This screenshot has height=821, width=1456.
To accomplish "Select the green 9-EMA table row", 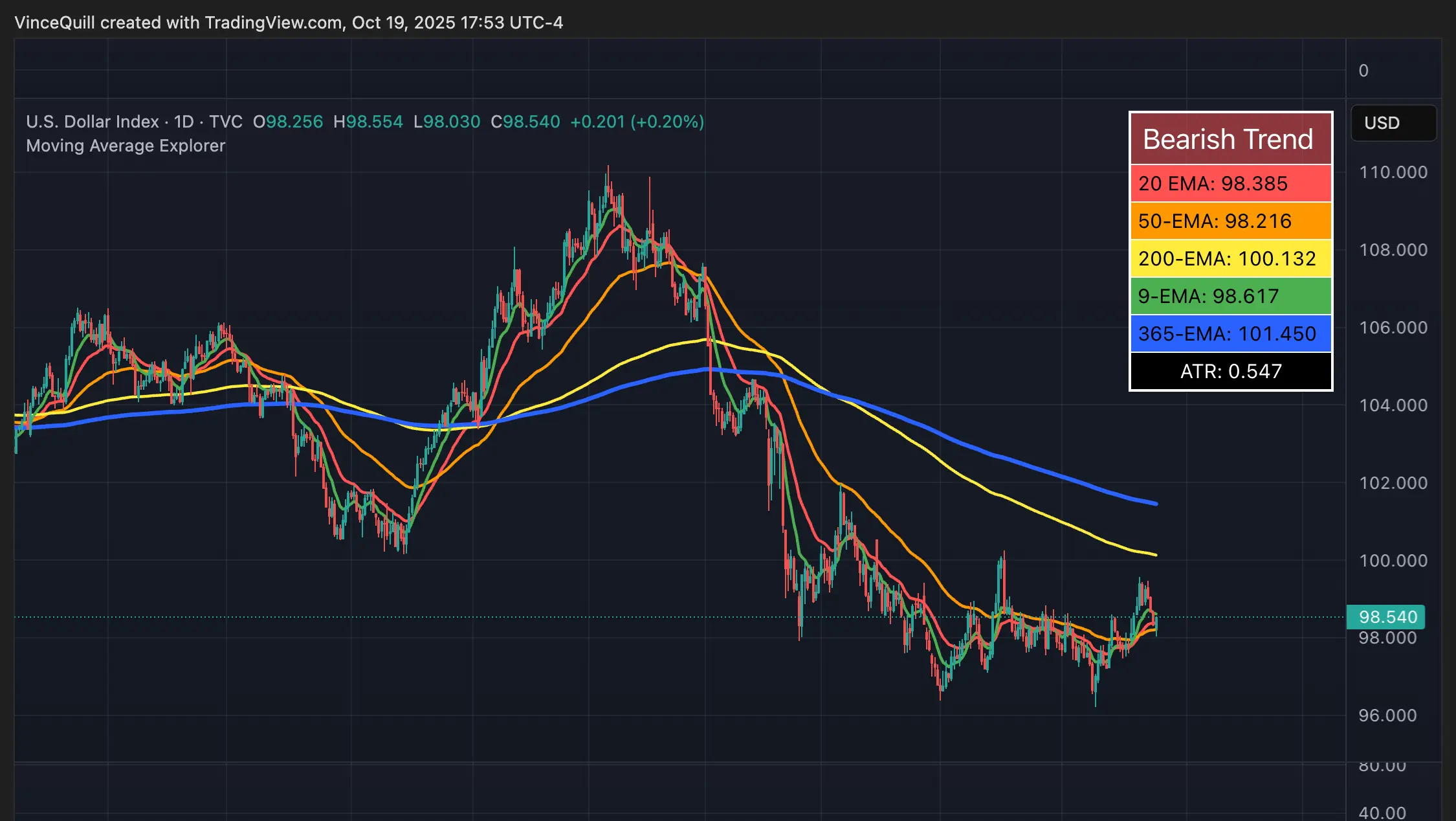I will tap(1230, 296).
